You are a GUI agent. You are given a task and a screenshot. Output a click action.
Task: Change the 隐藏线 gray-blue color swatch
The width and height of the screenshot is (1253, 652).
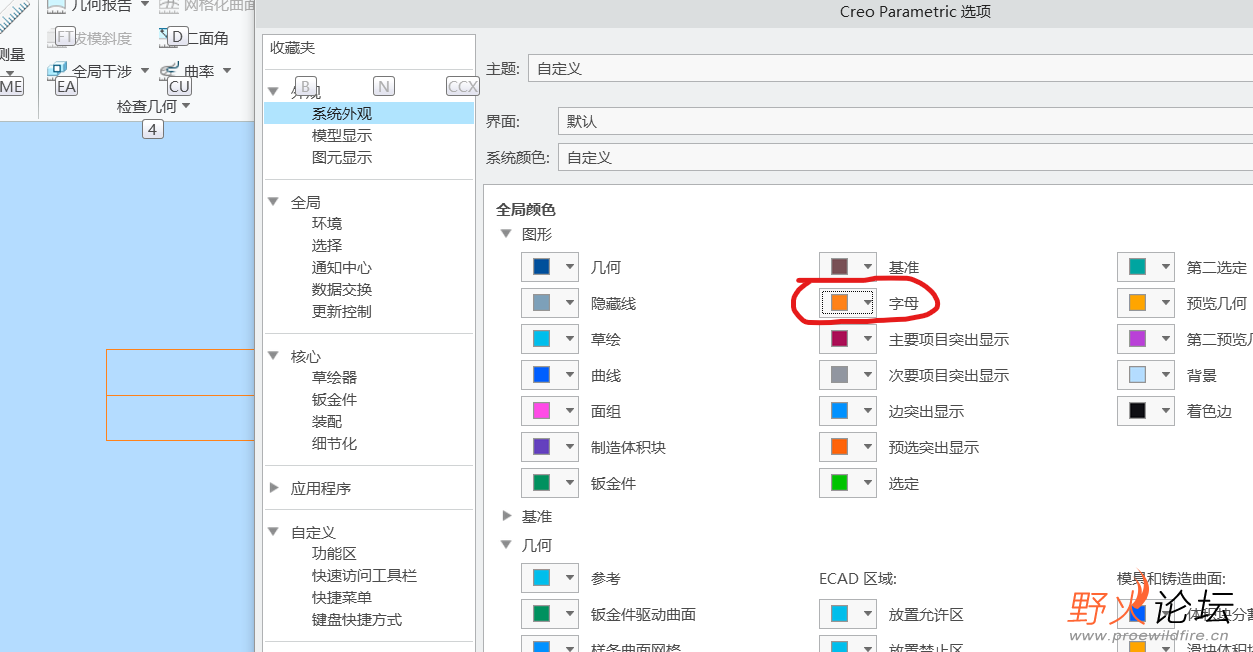(x=549, y=303)
